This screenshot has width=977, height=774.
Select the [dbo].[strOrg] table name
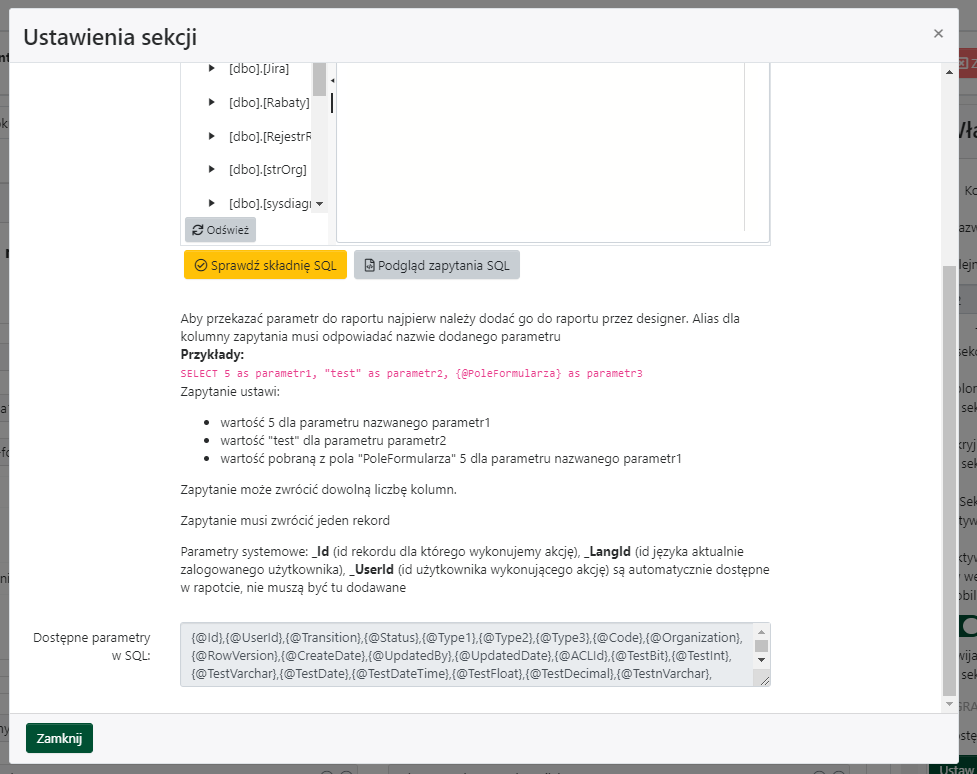(x=267, y=170)
